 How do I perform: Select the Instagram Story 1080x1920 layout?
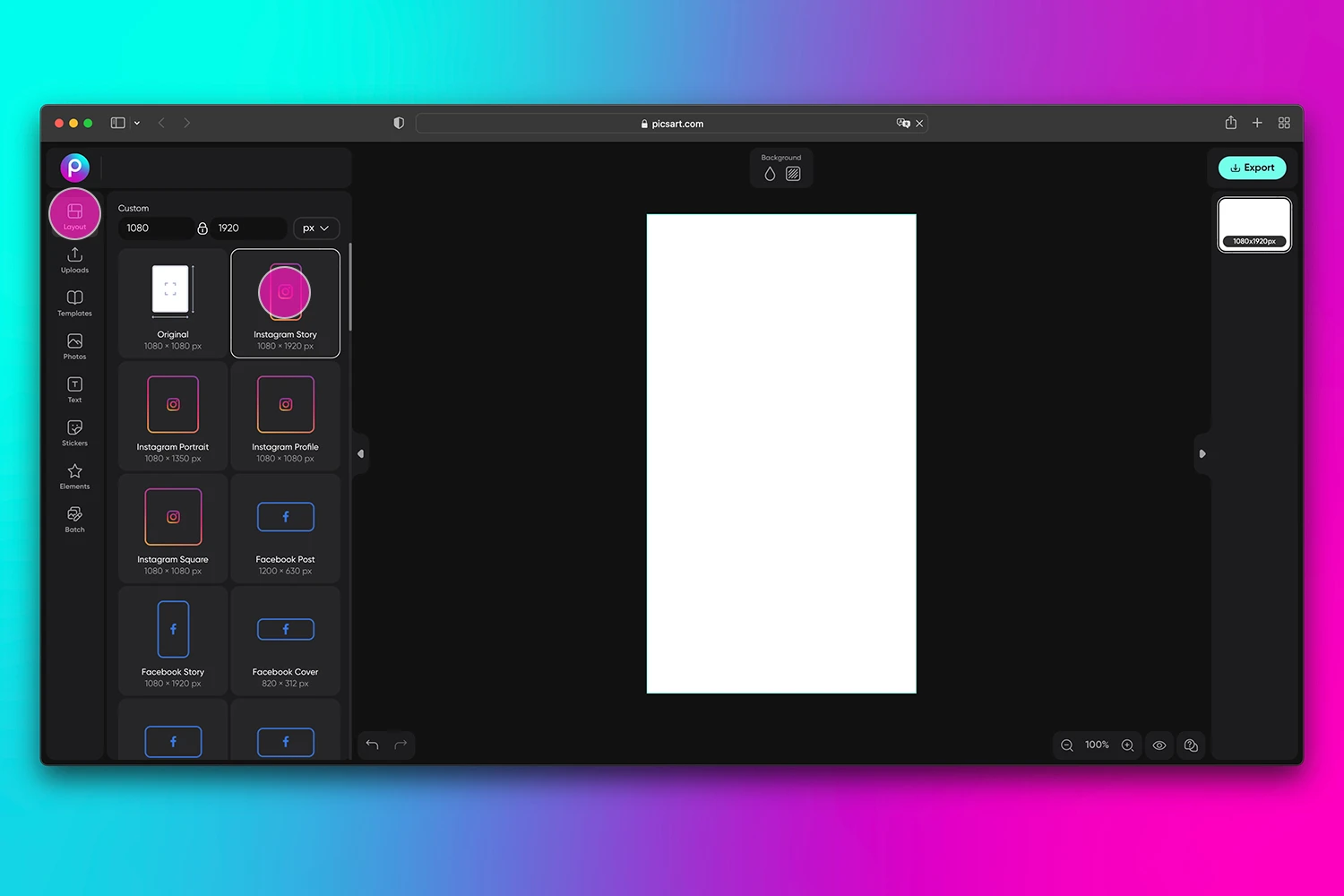(x=285, y=303)
